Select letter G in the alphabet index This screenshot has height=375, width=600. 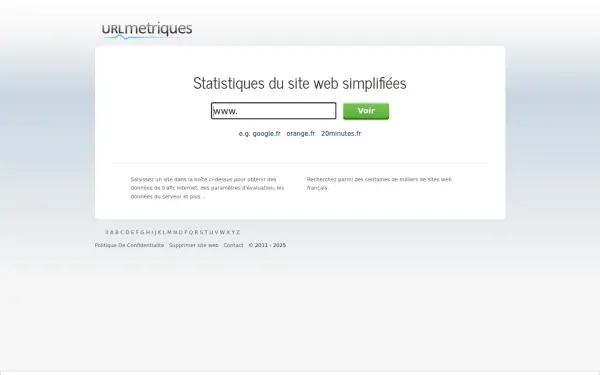click(142, 232)
